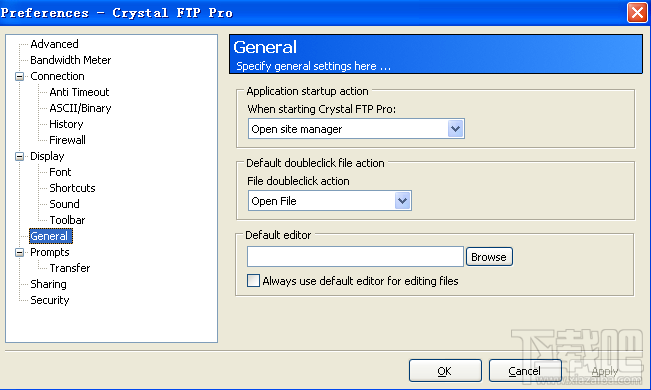This screenshot has width=651, height=390.
Task: Select the Display tree node
Action: click(47, 157)
